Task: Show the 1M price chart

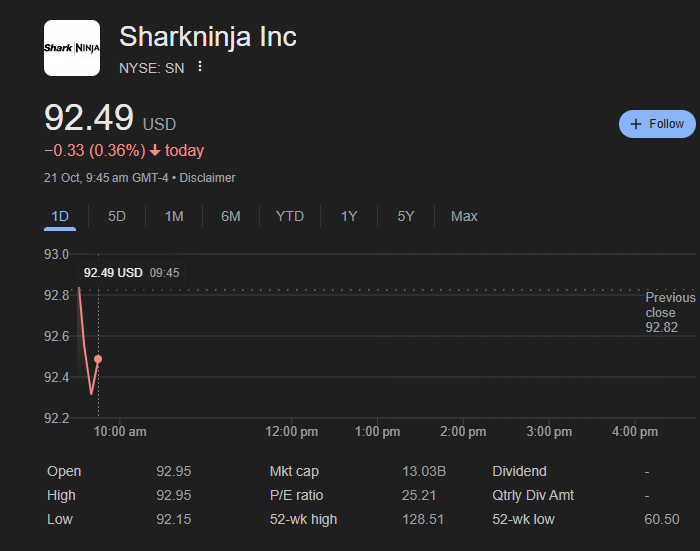Action: (174, 216)
